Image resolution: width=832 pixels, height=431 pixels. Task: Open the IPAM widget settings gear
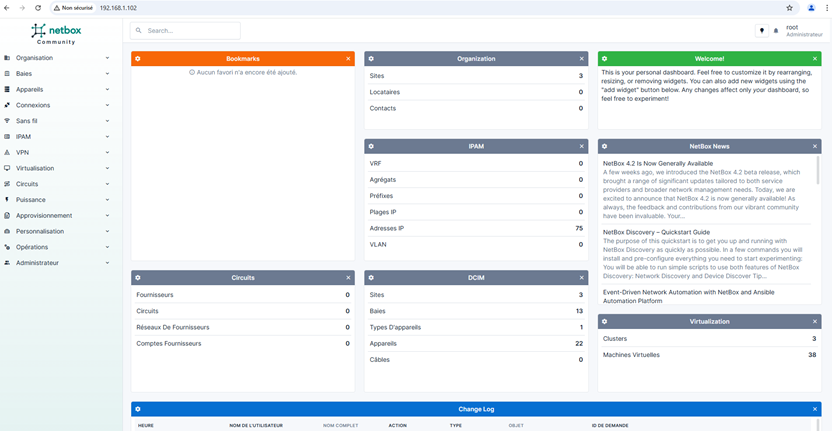click(371, 146)
